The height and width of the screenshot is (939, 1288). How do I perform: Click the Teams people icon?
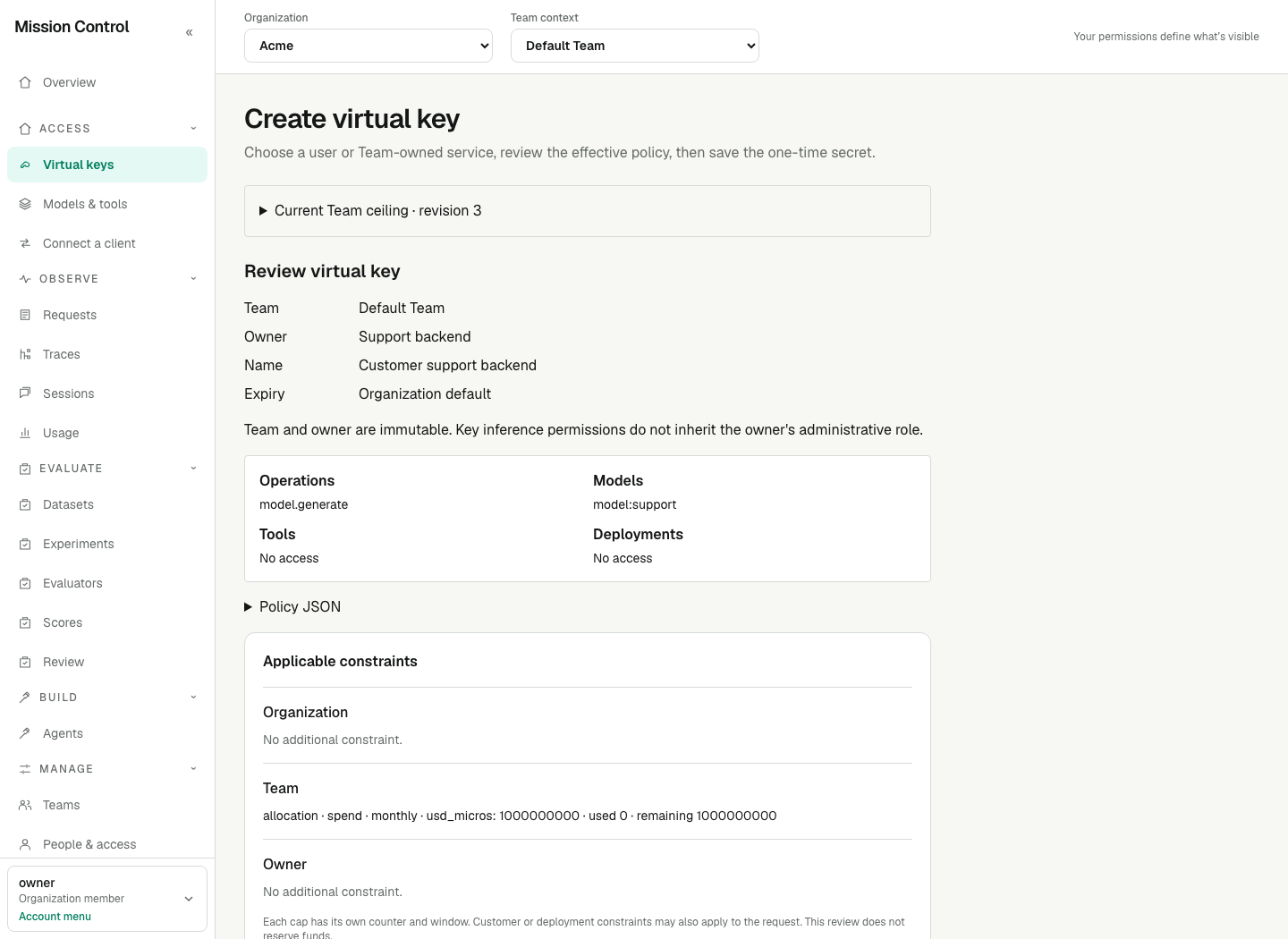(25, 805)
